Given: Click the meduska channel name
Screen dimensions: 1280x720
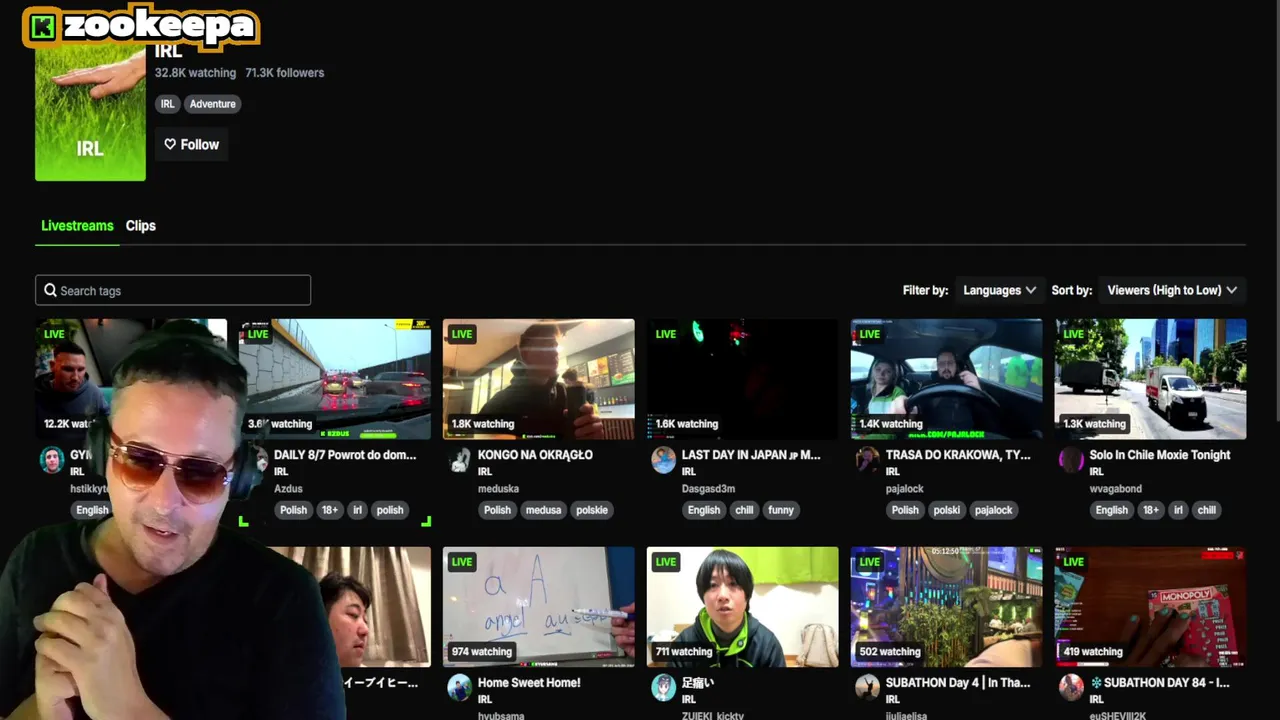Looking at the screenshot, I should click(x=498, y=489).
